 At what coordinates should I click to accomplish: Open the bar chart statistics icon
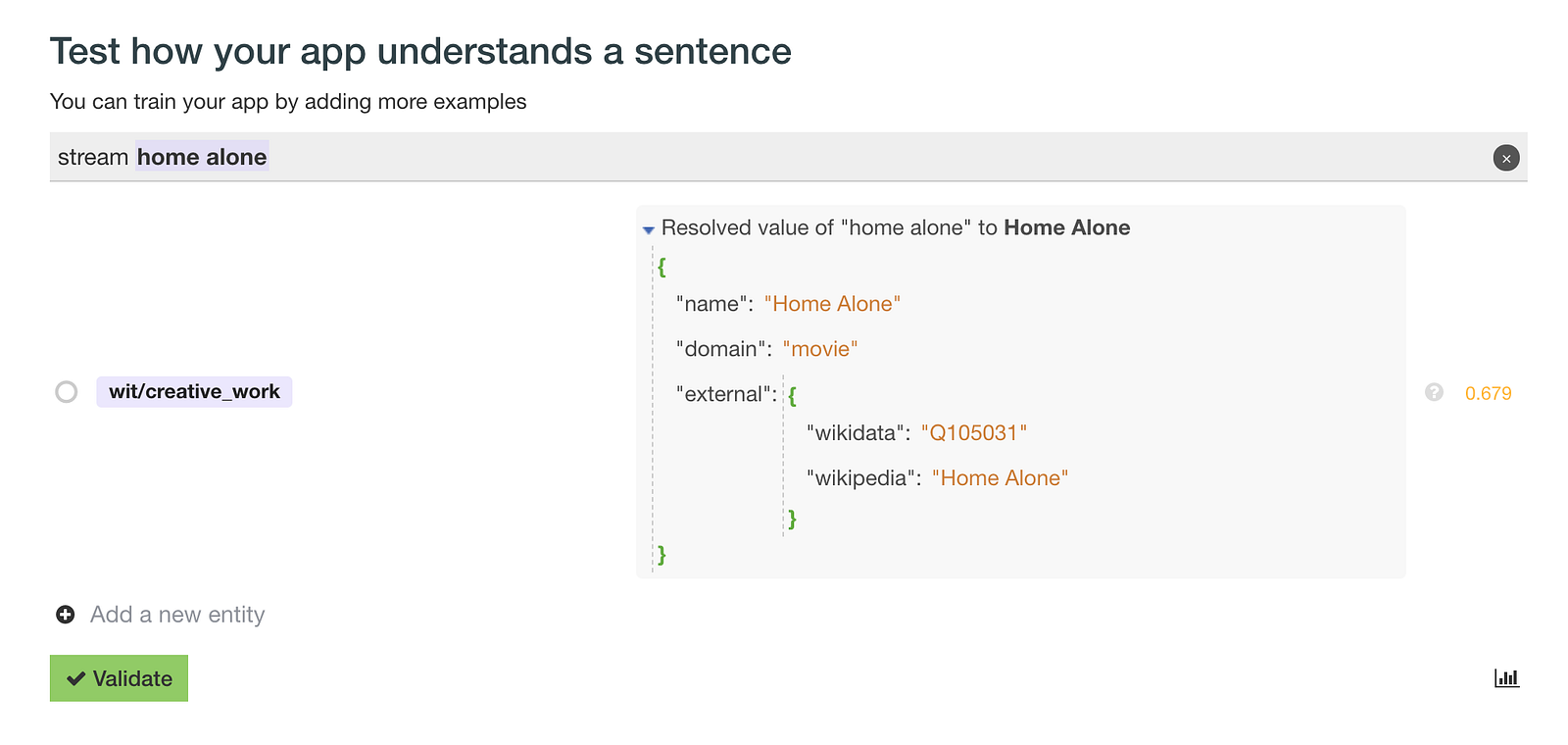click(1506, 677)
